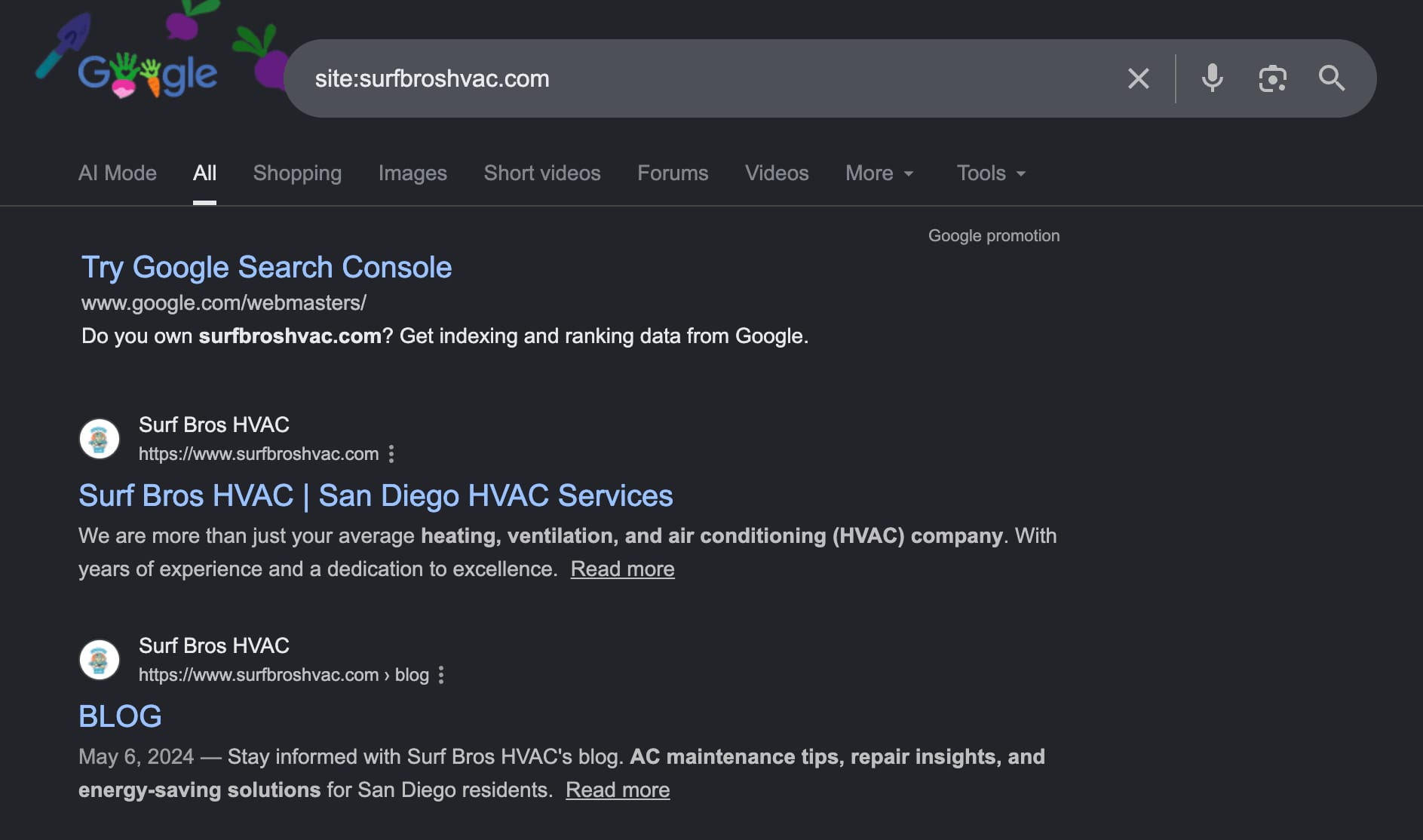Select the All results tab
This screenshot has width=1423, height=840.
point(204,173)
